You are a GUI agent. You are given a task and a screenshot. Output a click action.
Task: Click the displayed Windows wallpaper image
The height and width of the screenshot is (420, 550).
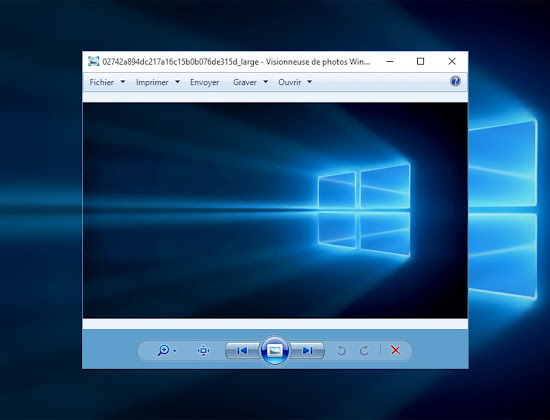point(275,210)
